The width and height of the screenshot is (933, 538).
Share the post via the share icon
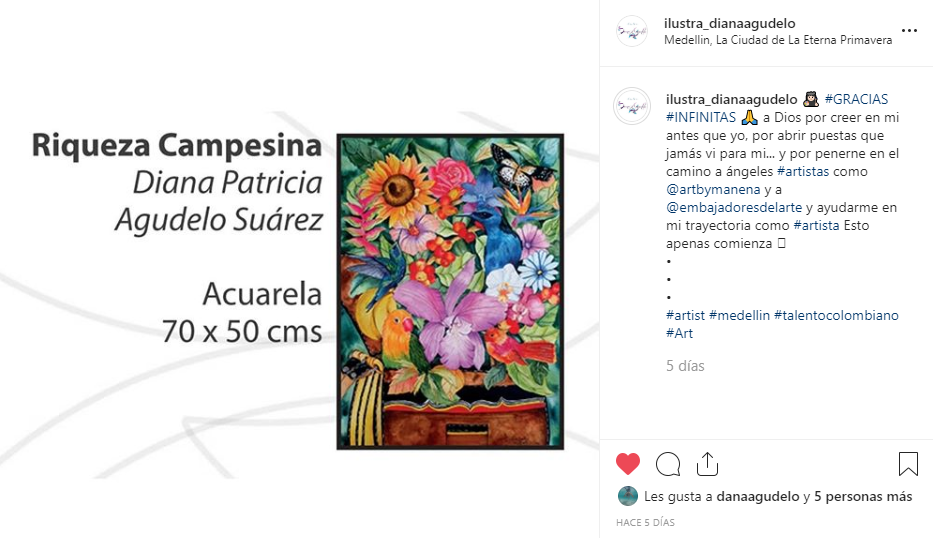tap(707, 464)
